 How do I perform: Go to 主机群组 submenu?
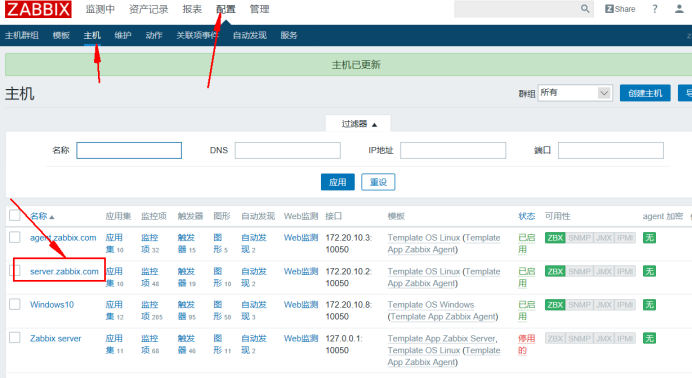click(22, 35)
